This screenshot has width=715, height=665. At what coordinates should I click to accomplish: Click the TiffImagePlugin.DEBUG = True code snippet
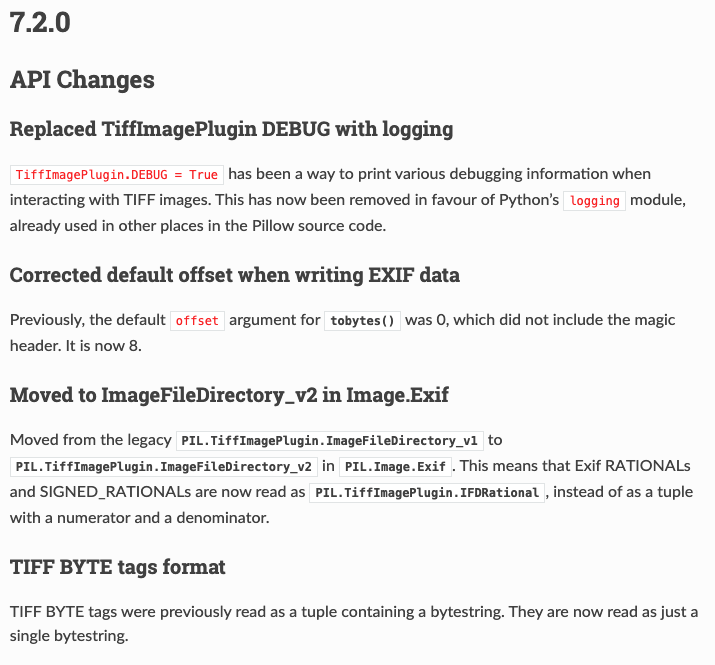click(x=117, y=175)
